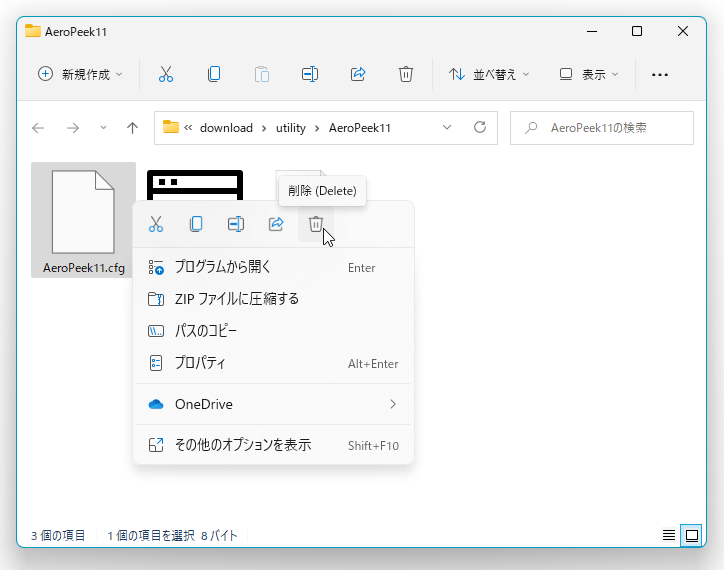This screenshot has width=724, height=570.
Task: Go up one folder level
Action: 133,128
